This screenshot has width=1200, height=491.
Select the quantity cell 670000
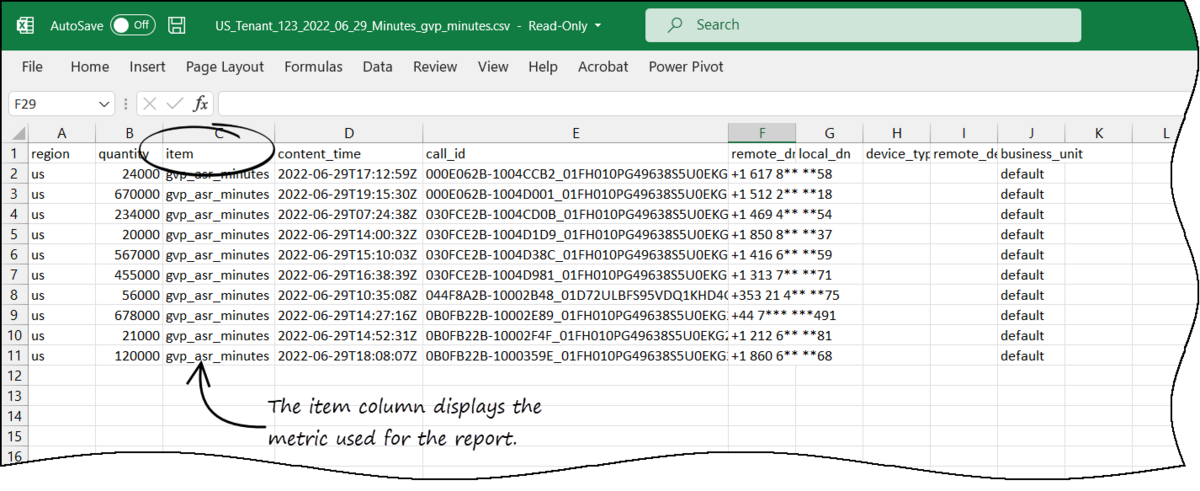pos(129,194)
